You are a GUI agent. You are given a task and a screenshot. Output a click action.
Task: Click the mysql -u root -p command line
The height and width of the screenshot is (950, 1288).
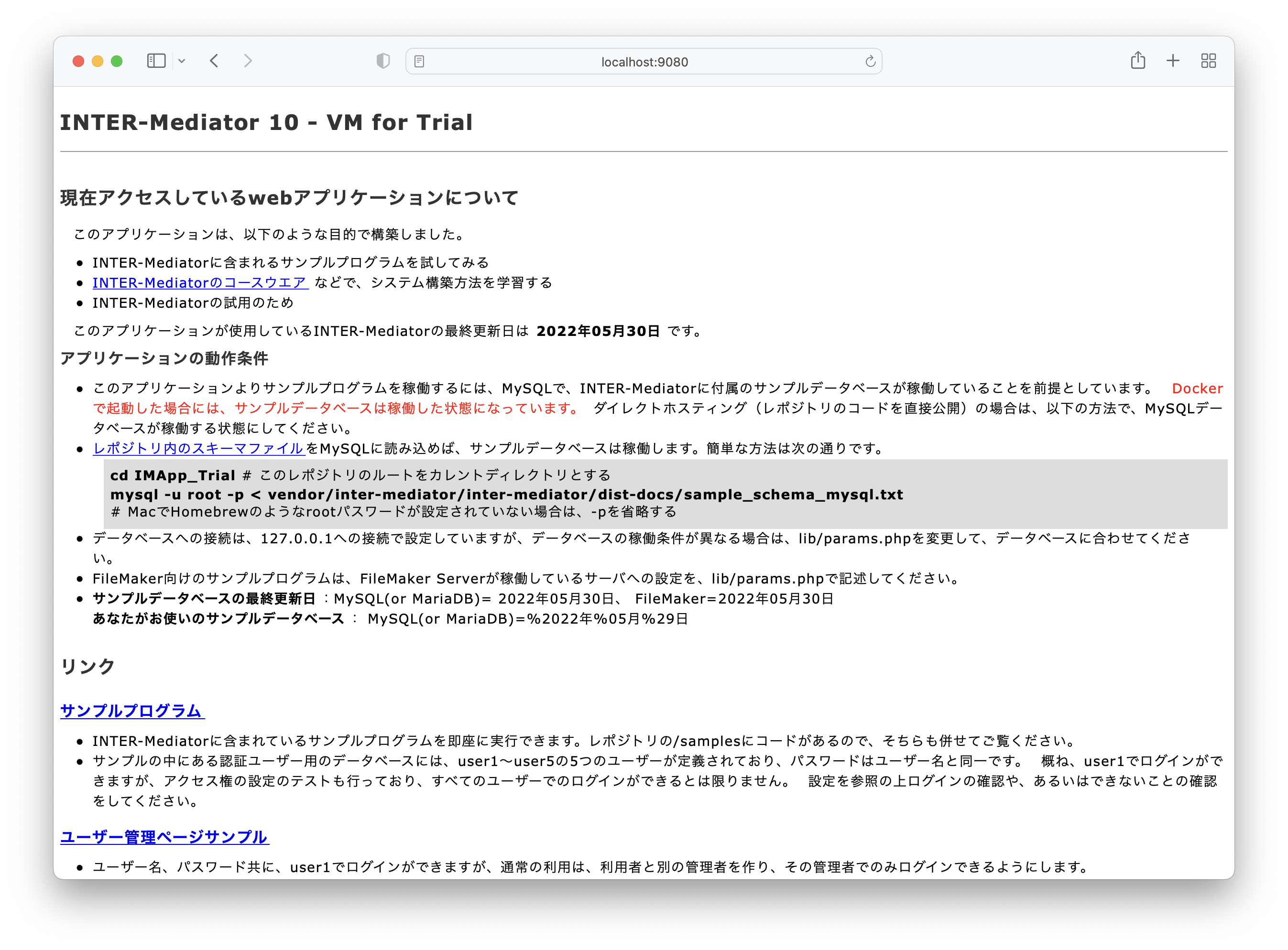(x=506, y=495)
